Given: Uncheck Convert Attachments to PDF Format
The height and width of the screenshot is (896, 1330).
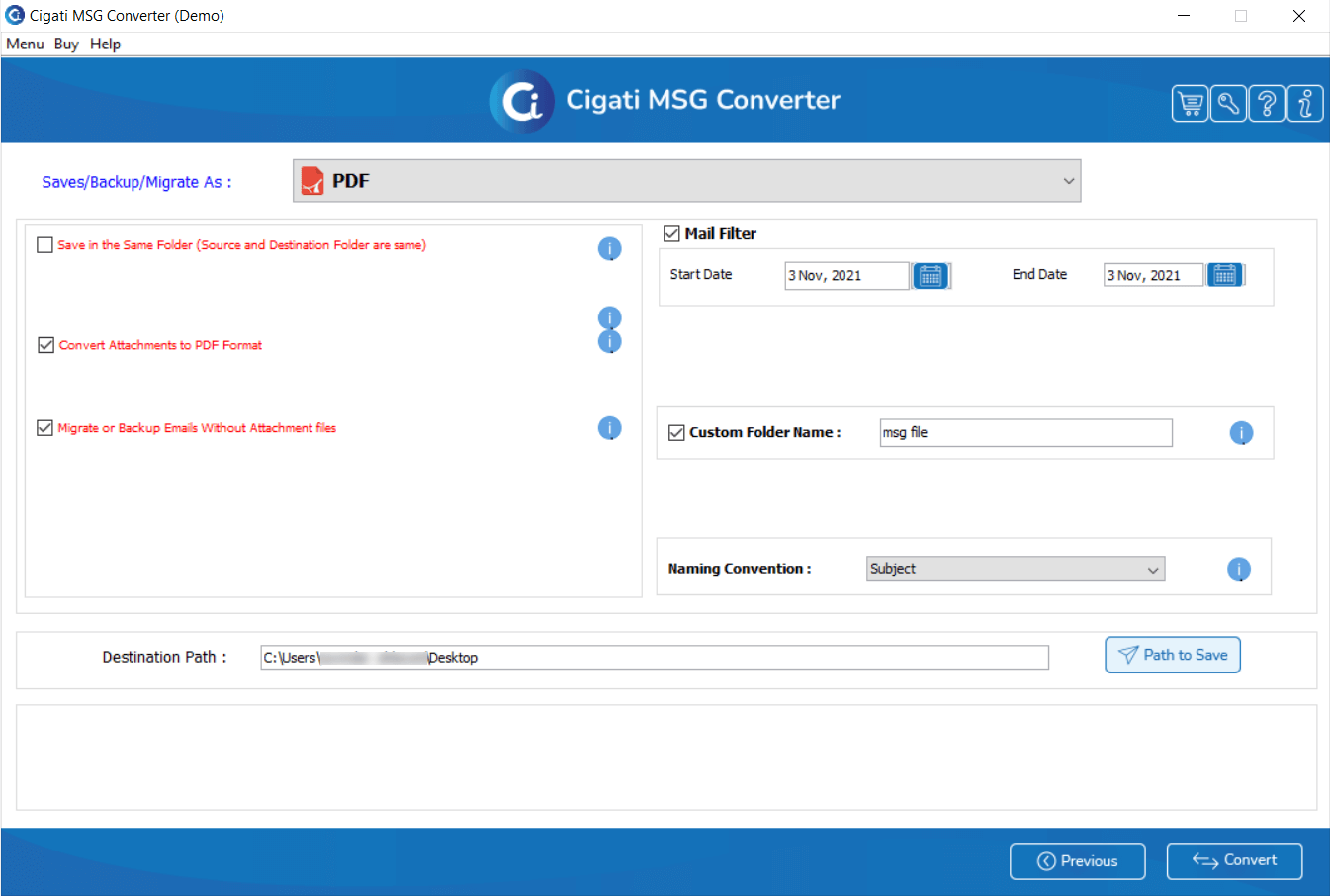Looking at the screenshot, I should pyautogui.click(x=45, y=345).
